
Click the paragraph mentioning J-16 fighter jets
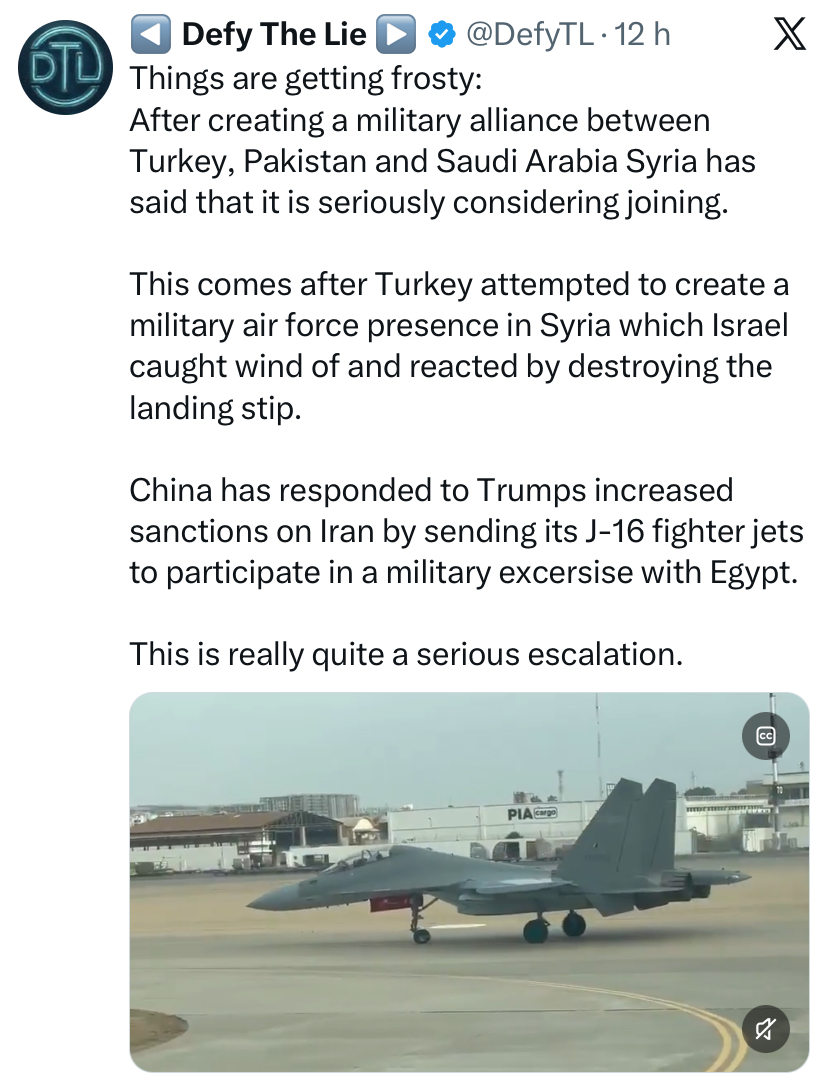(467, 531)
